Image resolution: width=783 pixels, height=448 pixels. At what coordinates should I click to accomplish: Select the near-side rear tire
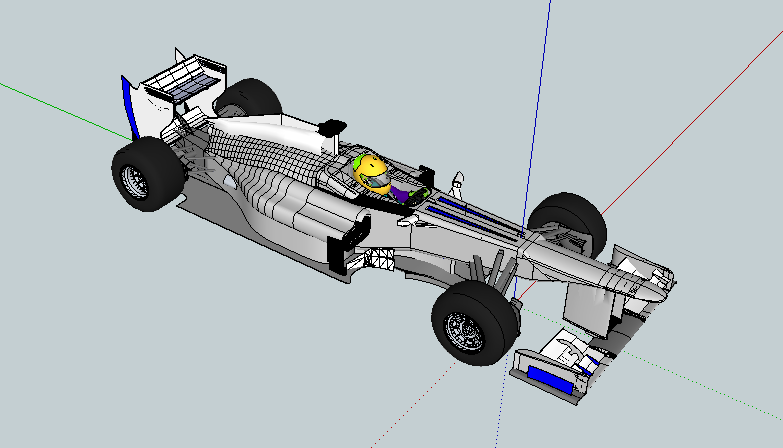tap(146, 174)
